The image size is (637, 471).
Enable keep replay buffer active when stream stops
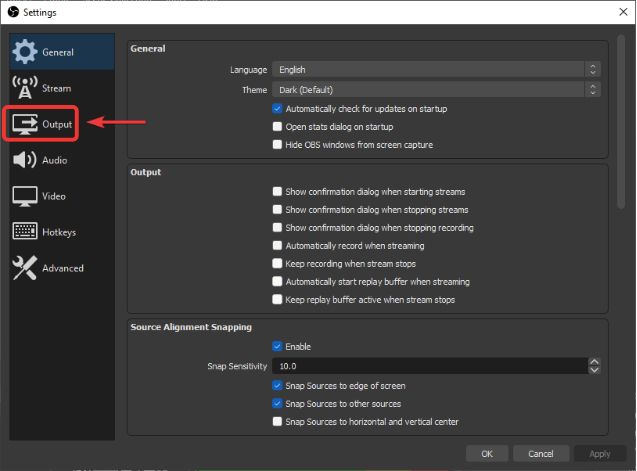coord(277,300)
